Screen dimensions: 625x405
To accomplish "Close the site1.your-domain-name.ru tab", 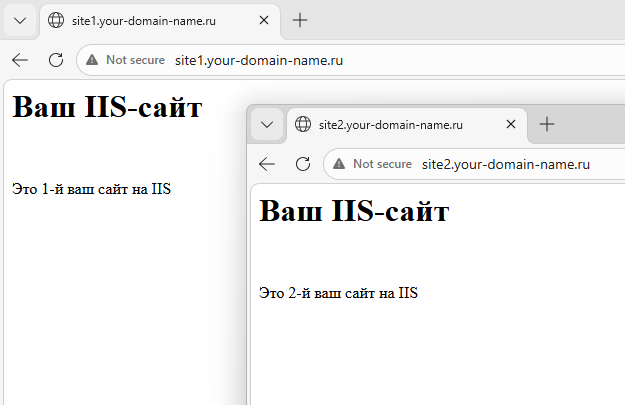I will (x=264, y=20).
